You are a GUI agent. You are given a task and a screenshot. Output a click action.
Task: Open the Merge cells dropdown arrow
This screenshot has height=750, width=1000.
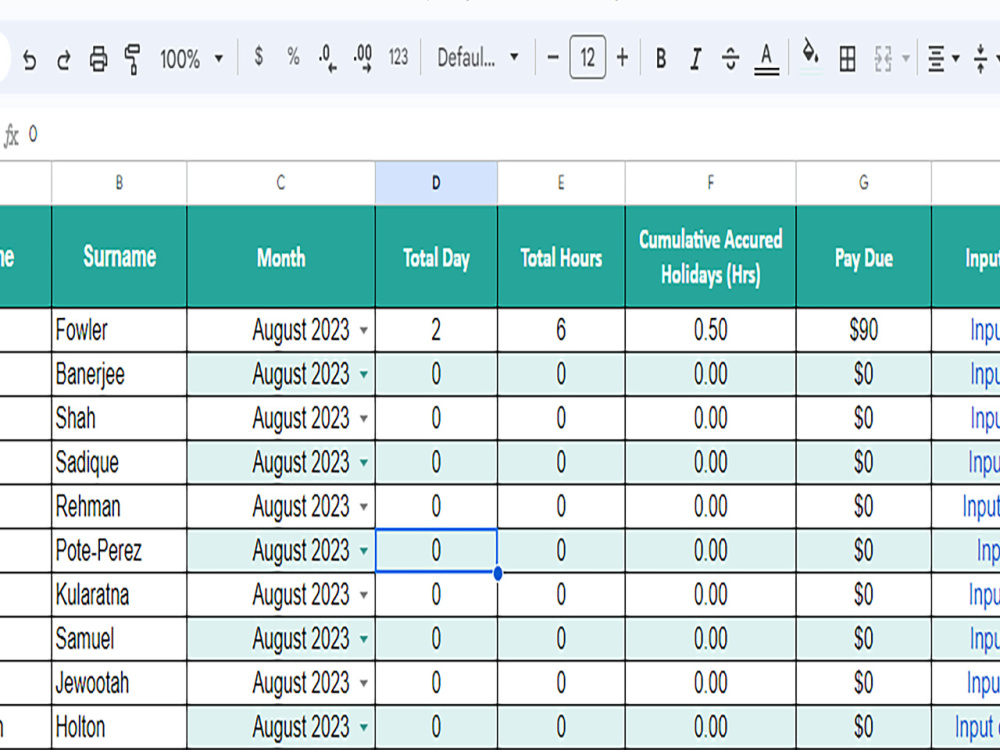click(x=906, y=59)
